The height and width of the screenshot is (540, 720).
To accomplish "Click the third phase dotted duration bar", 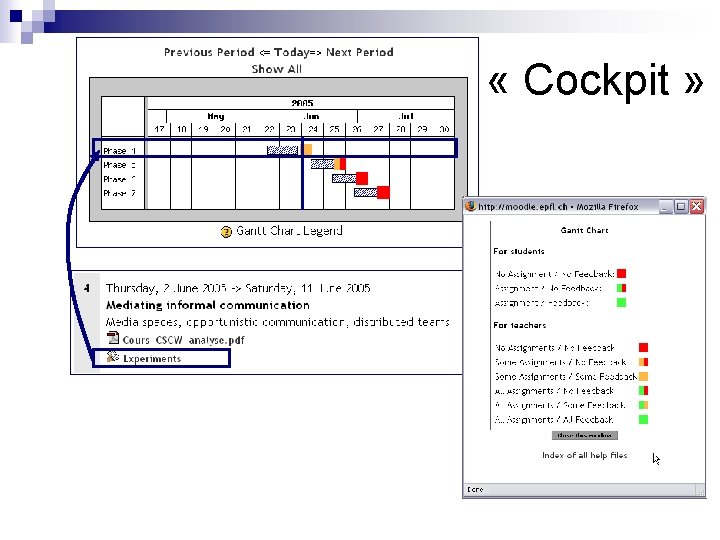I will [344, 178].
